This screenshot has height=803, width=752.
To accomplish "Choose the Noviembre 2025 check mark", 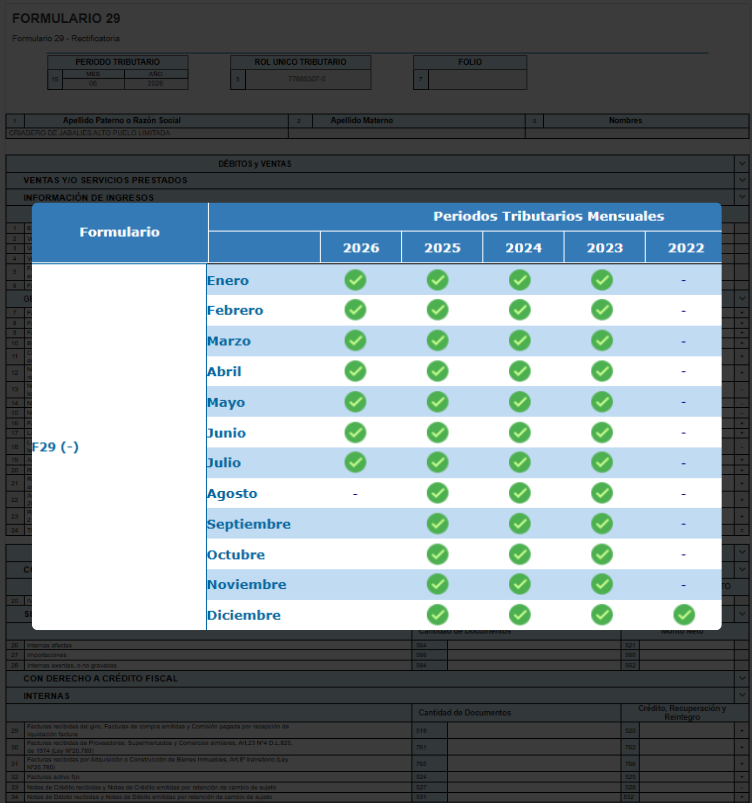I will click(x=437, y=584).
